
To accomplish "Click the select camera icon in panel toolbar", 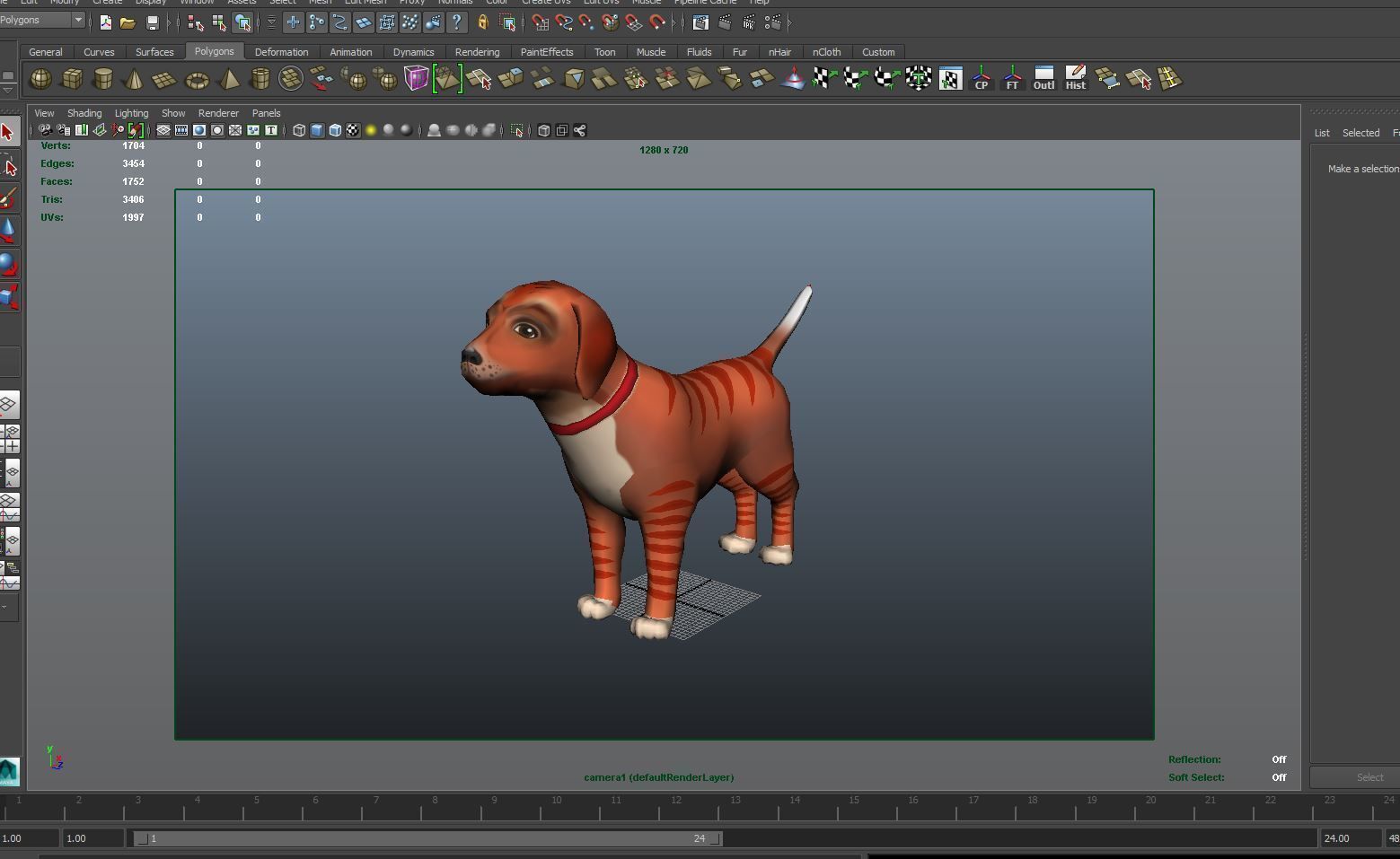I will click(x=44, y=130).
